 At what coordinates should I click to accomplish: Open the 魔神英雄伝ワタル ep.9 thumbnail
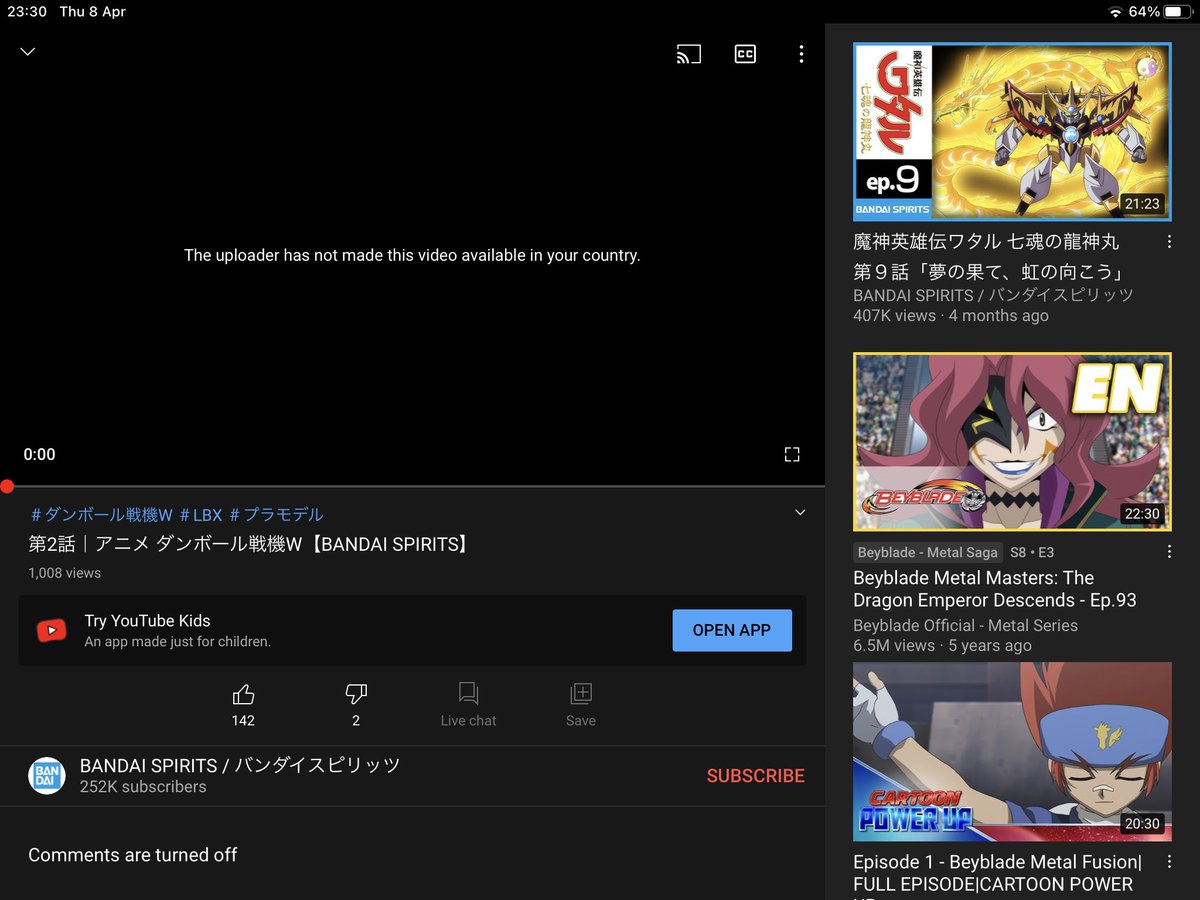coord(1012,131)
